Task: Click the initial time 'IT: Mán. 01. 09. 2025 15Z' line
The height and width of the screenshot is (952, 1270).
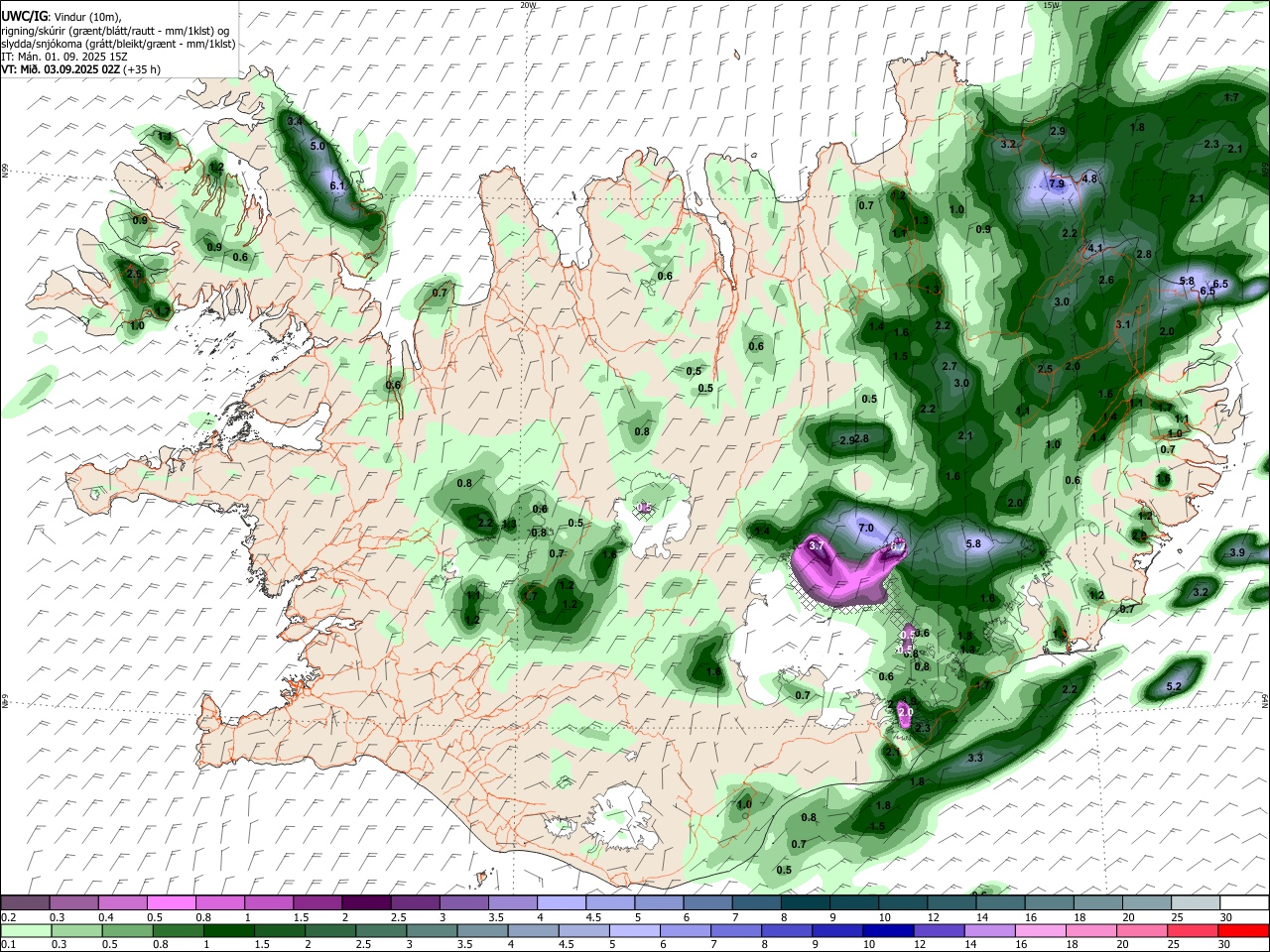Action: coord(65,57)
